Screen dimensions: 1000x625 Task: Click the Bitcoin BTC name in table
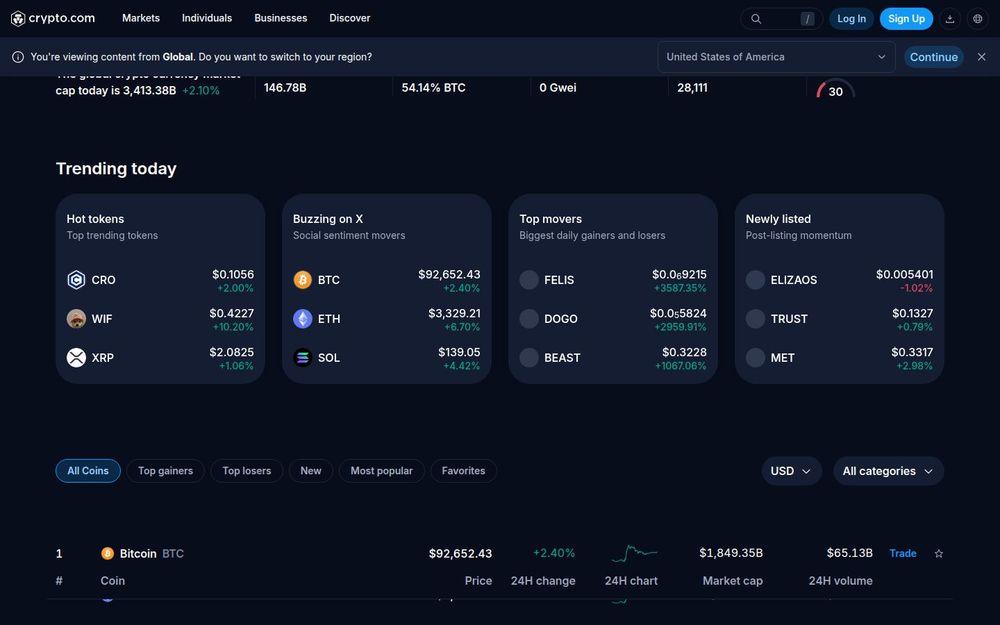[x=152, y=554]
